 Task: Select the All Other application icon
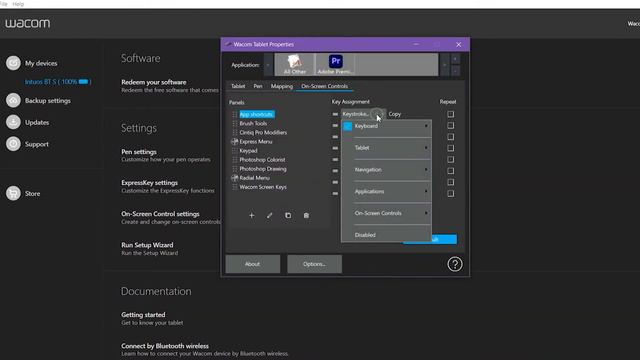click(x=295, y=64)
